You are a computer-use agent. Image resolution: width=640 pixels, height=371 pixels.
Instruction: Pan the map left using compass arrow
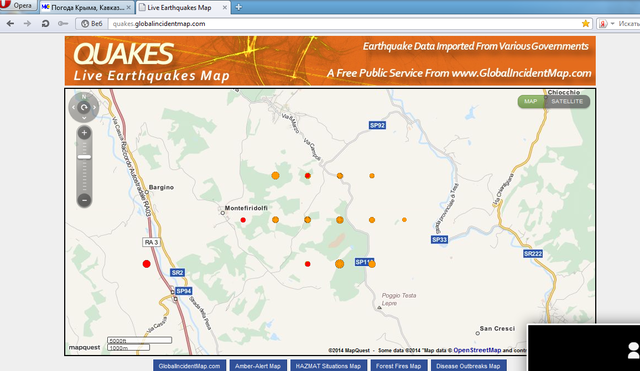tap(73, 107)
